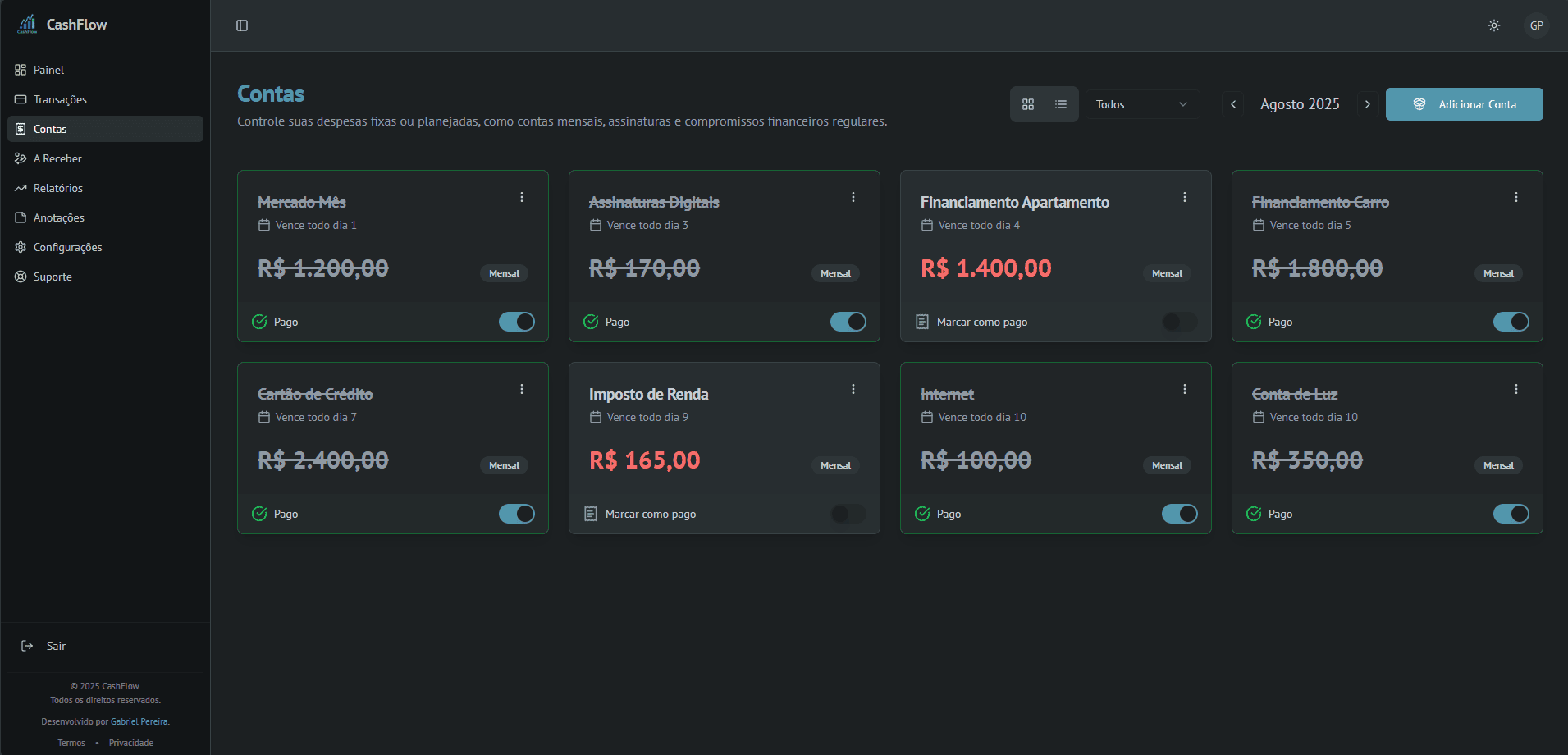Open the Gabriel Pereira link
The width and height of the screenshot is (1568, 755).
click(x=139, y=721)
